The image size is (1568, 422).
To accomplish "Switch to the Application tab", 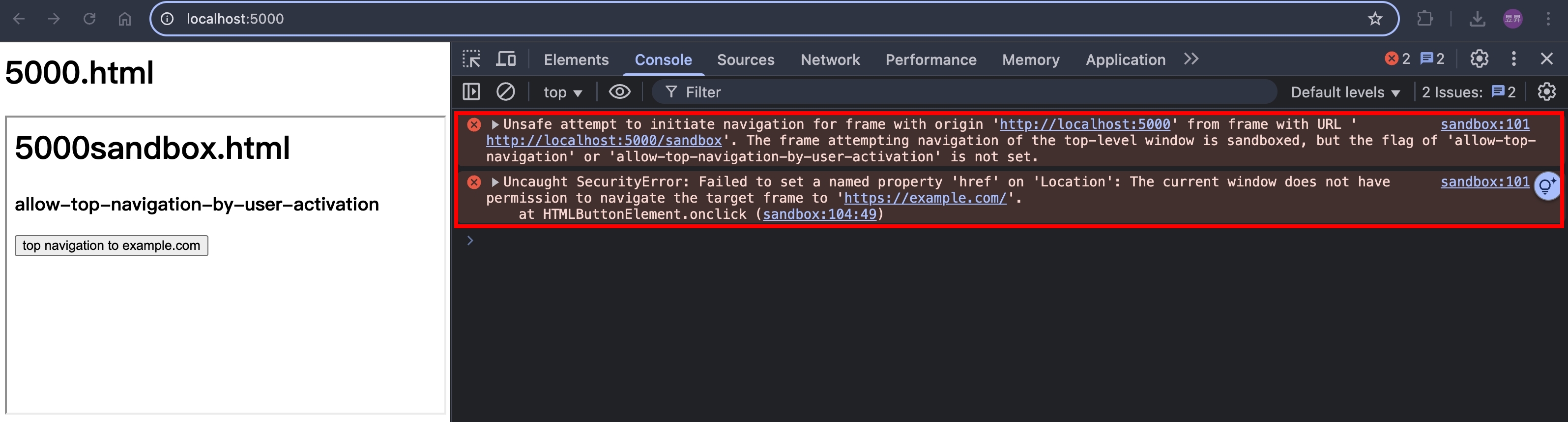I will 1126,60.
